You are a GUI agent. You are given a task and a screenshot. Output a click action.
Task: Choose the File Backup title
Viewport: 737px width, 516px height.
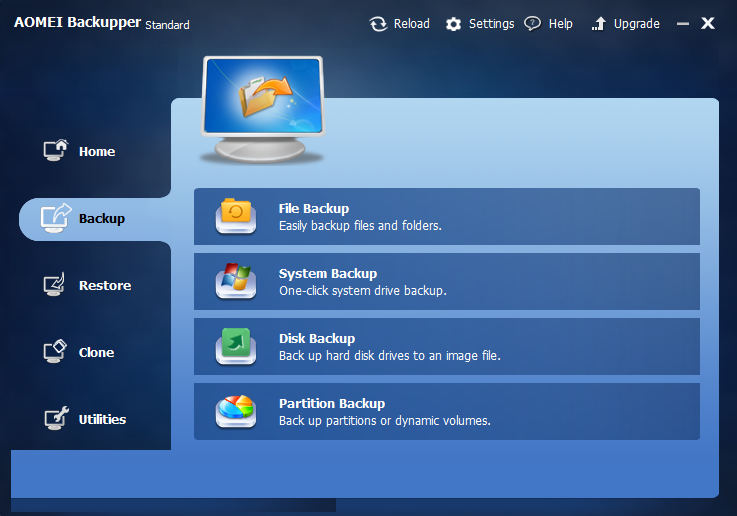tap(314, 209)
